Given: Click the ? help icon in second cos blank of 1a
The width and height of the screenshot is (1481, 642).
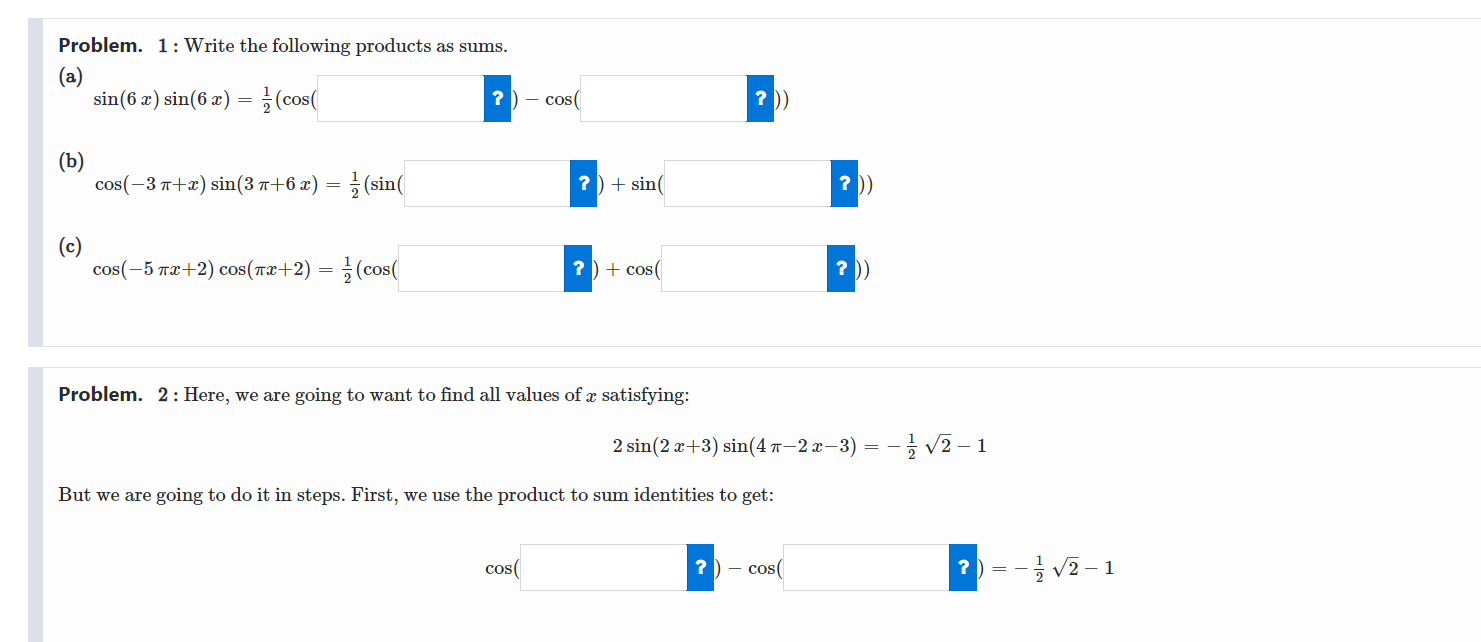Looking at the screenshot, I should pyautogui.click(x=760, y=98).
